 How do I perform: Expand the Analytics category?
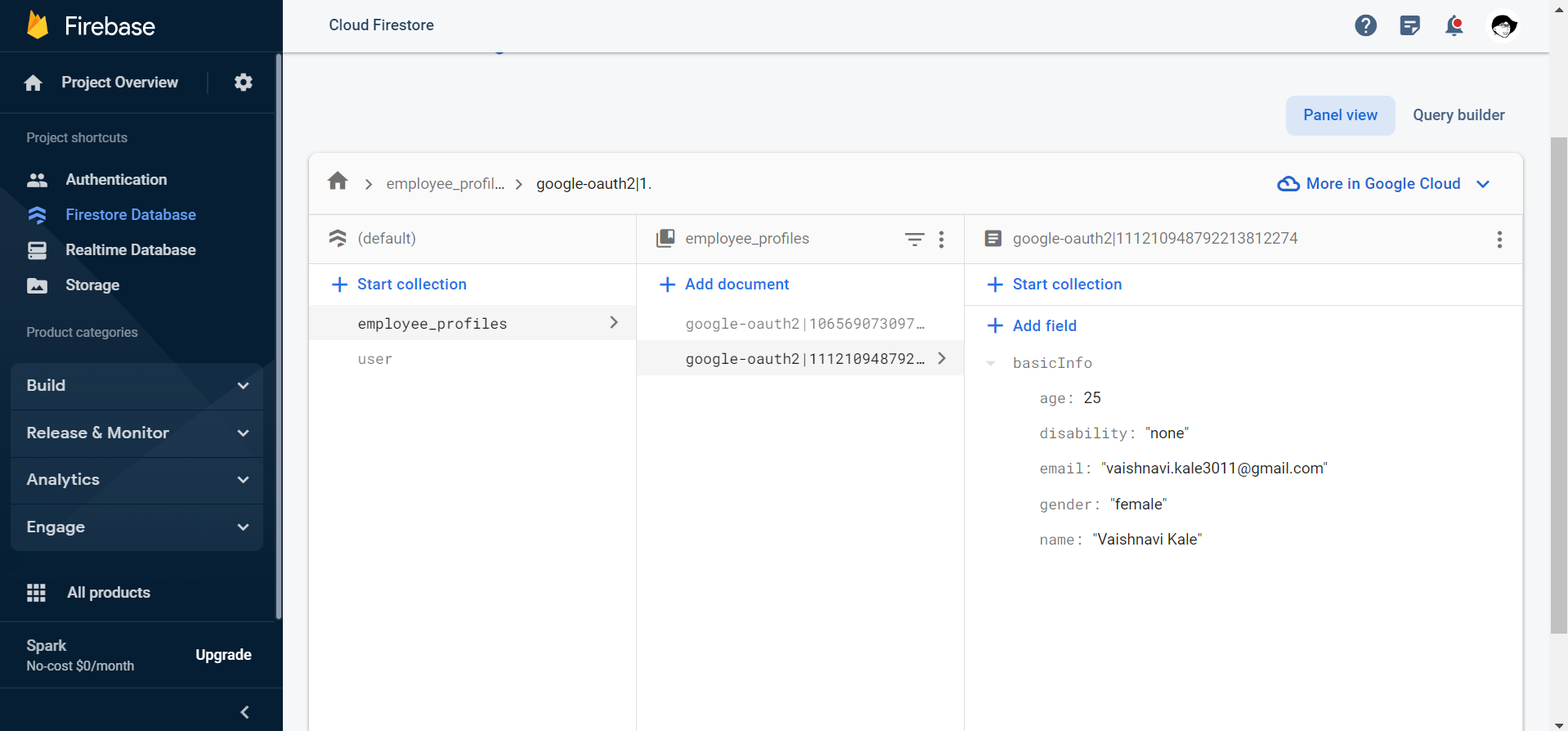(137, 480)
